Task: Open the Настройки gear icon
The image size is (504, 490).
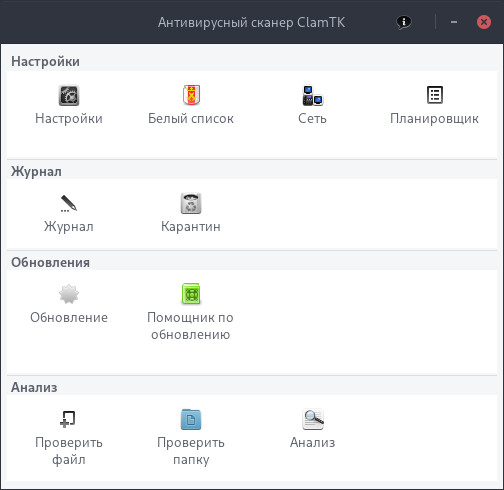Action: [69, 96]
